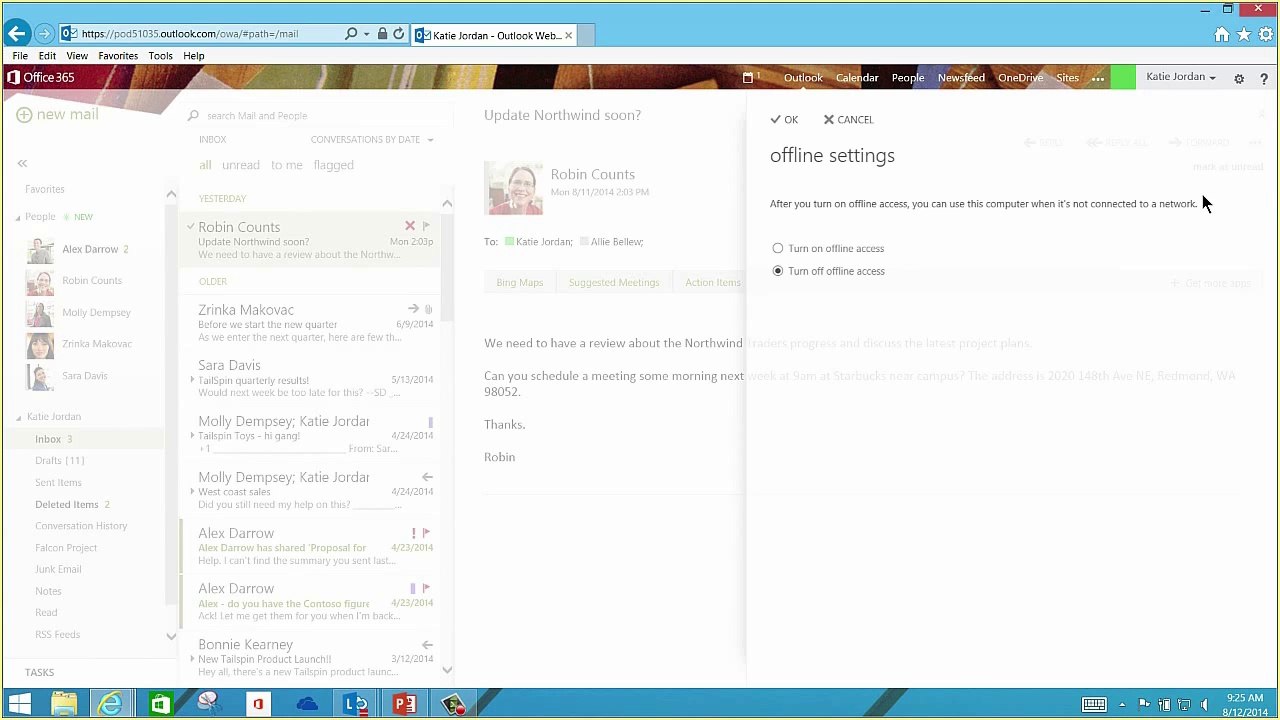
Task: Open Zrinka Makovac message in list
Action: pyautogui.click(x=315, y=323)
